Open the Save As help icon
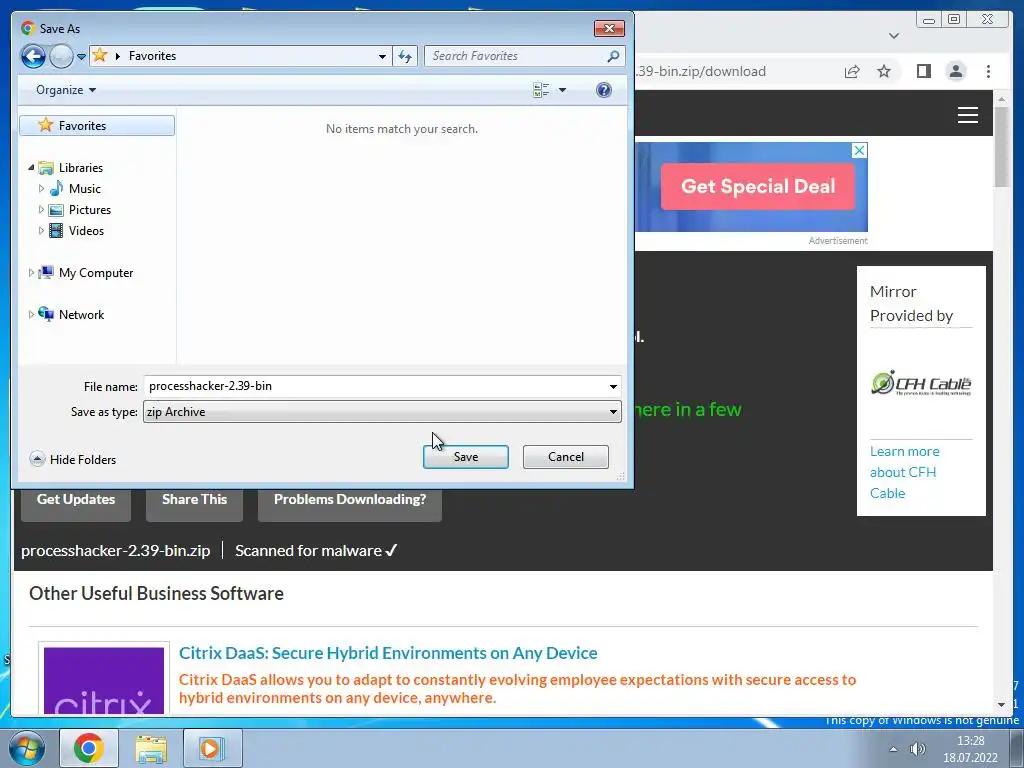Viewport: 1024px width, 768px height. coord(604,90)
